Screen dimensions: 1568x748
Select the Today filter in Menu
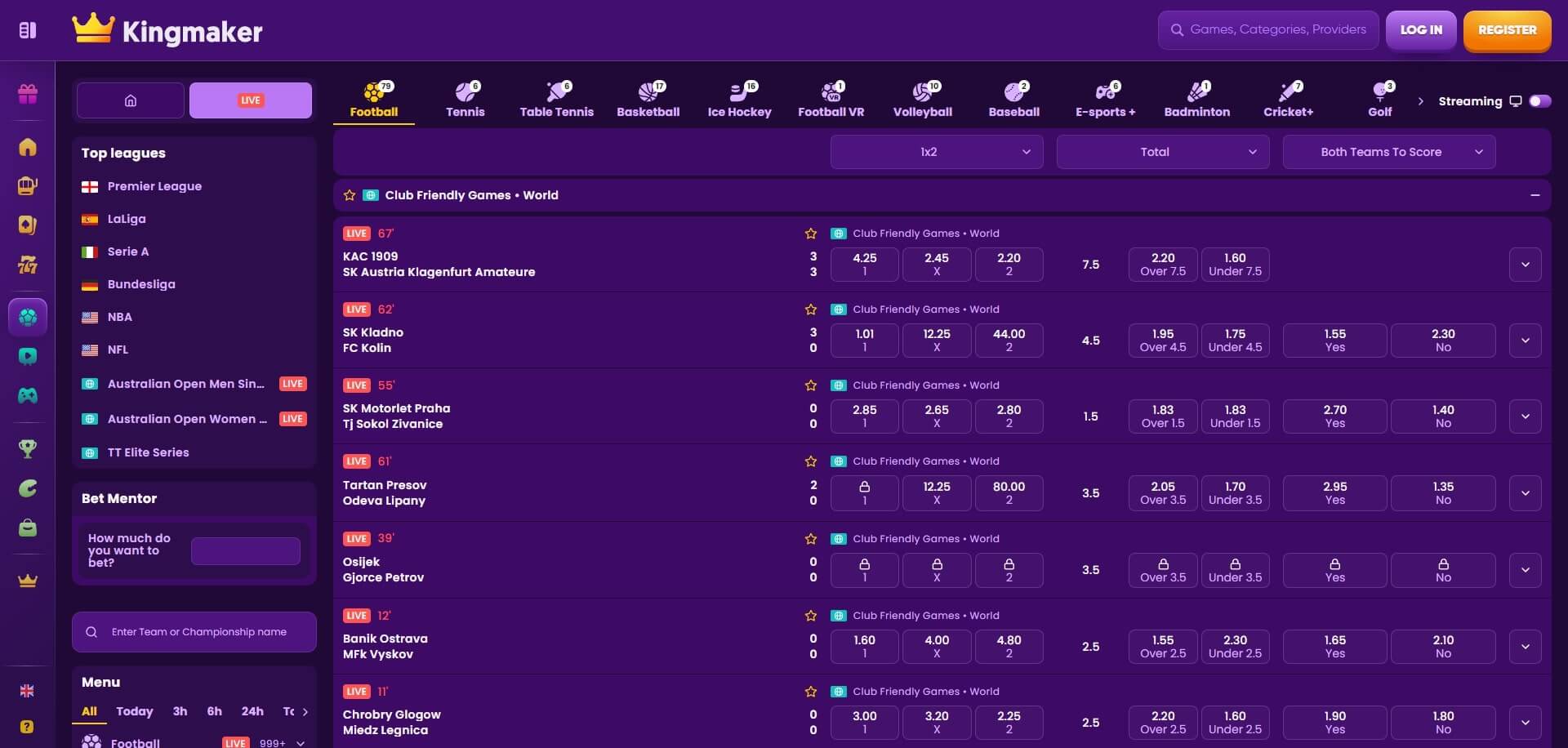134,711
